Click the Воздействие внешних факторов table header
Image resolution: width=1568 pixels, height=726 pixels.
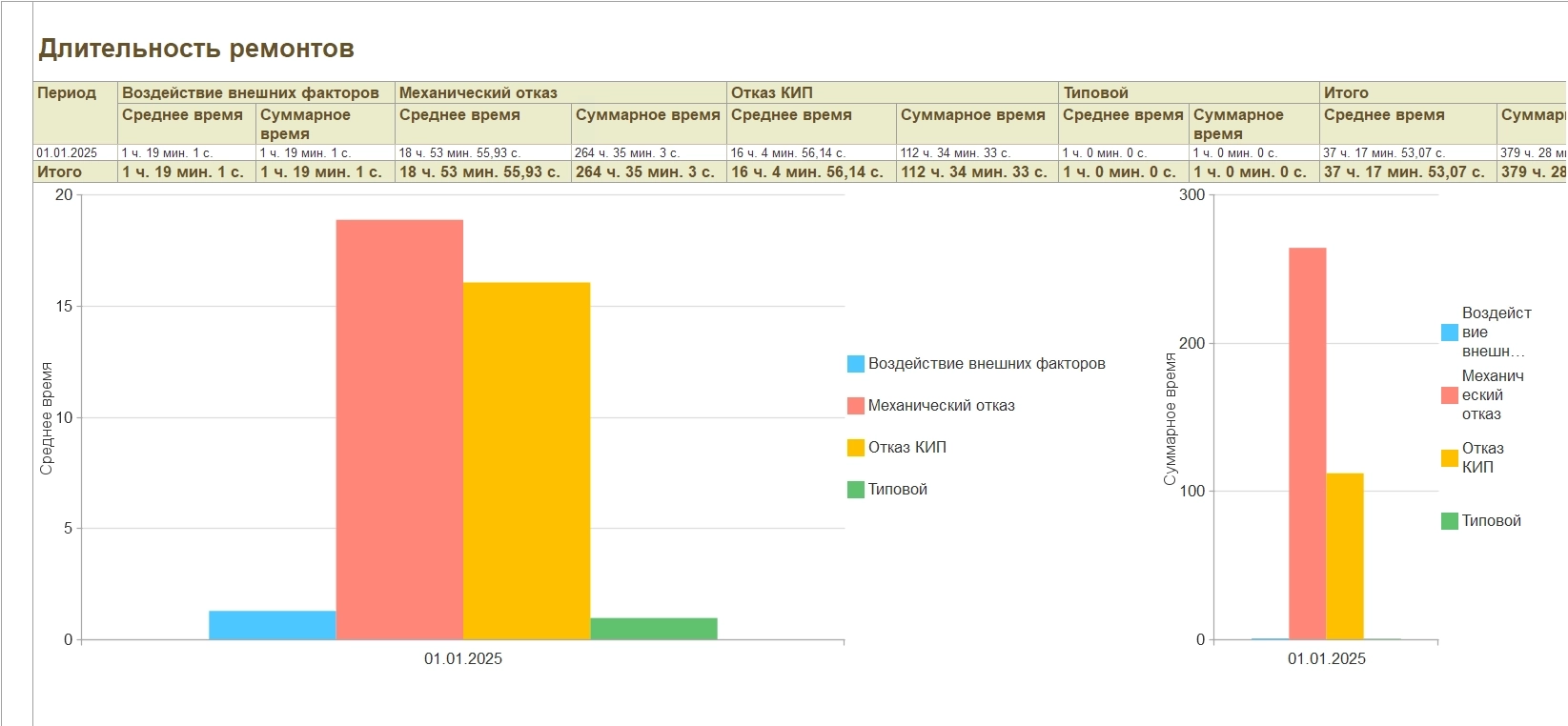251,93
